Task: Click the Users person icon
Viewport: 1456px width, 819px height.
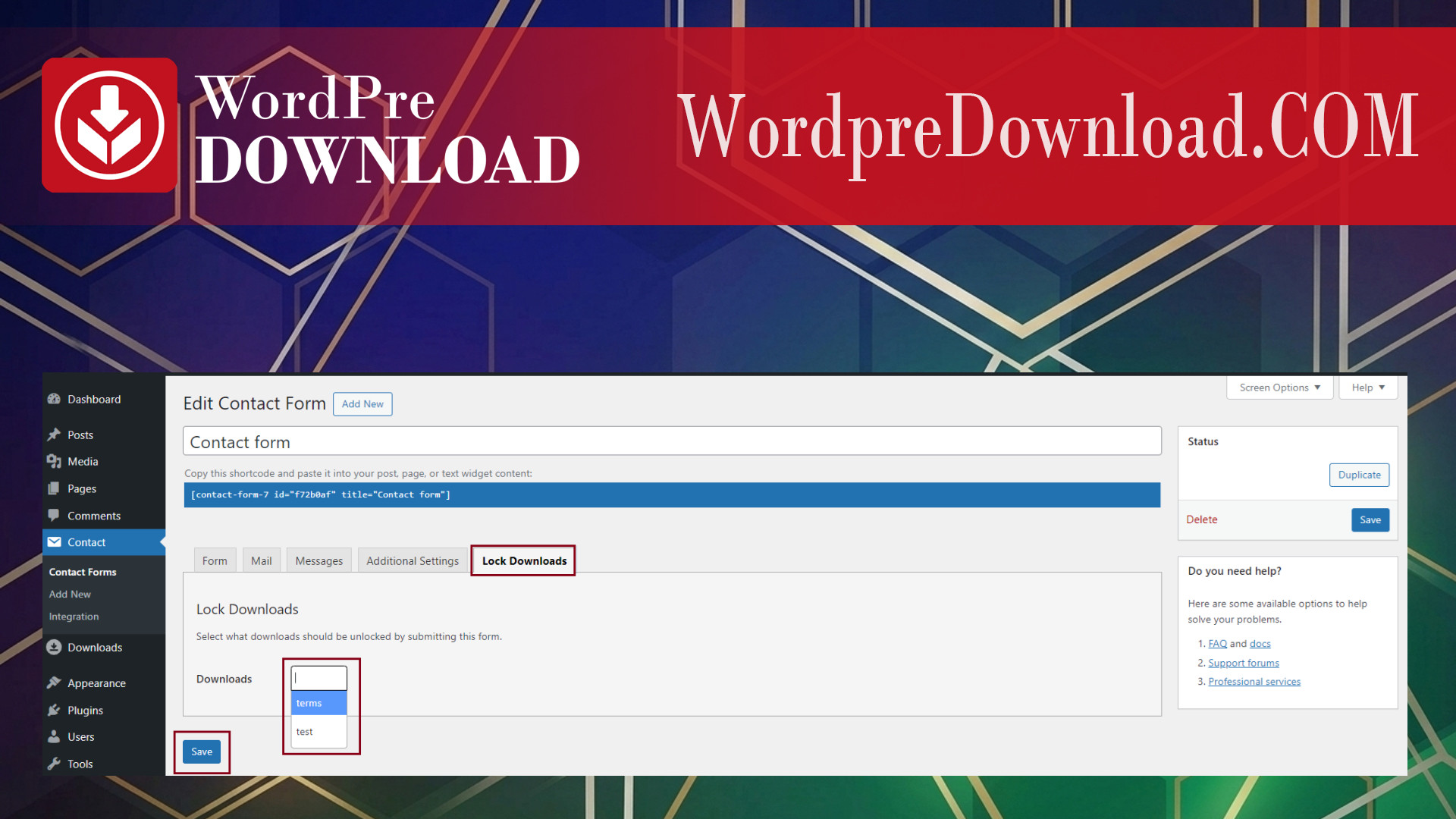Action: [x=54, y=736]
